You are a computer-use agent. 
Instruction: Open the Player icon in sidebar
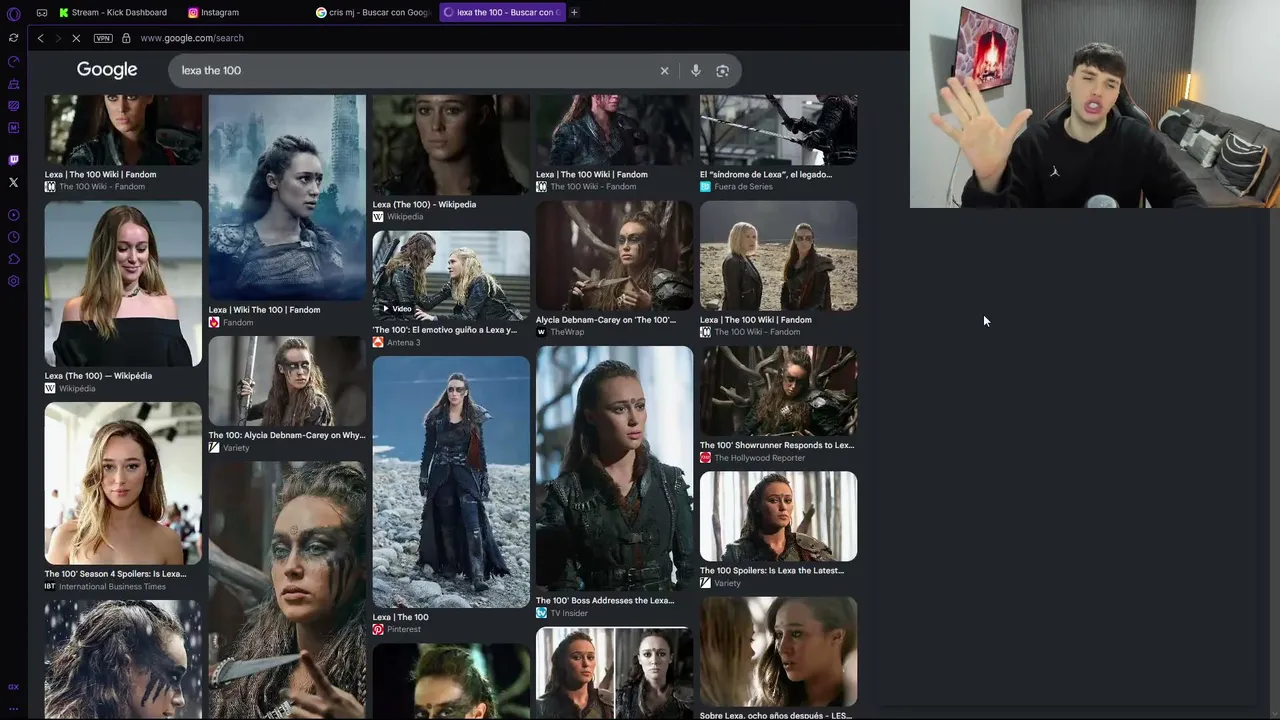tap(13, 215)
